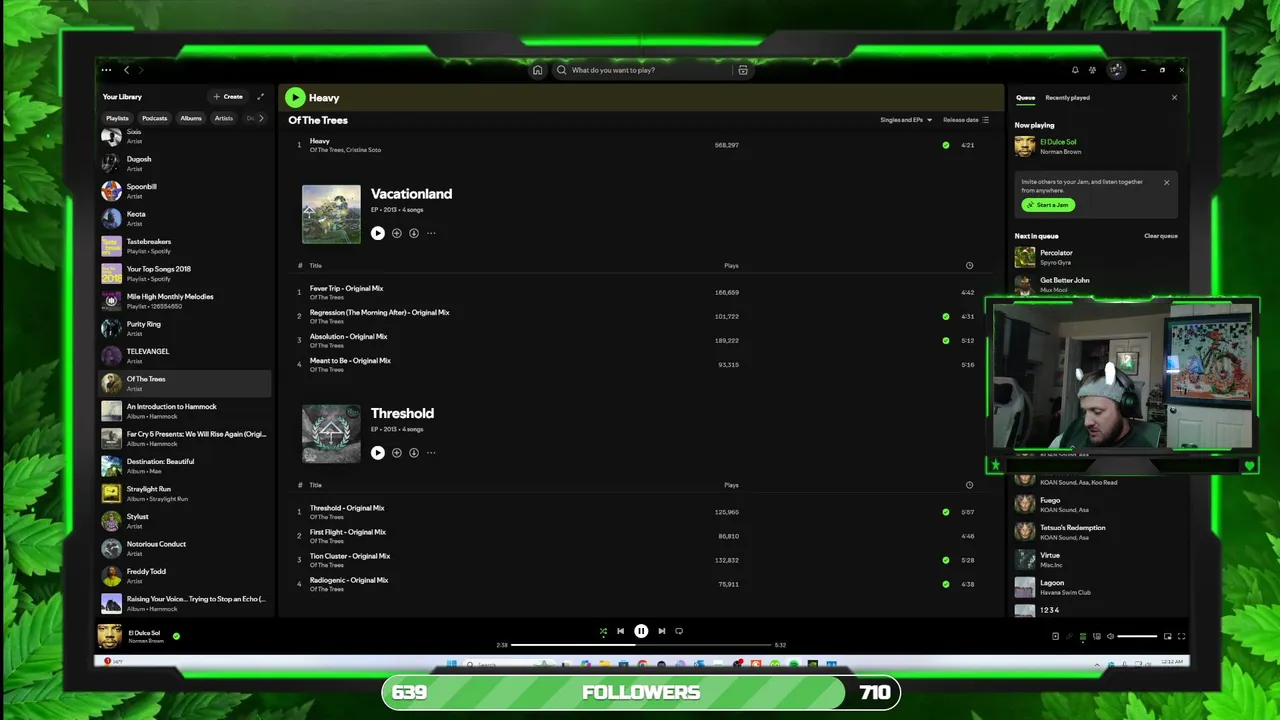Screen dimensions: 1280x720
Task: Open the Singles and EPs filter dropdown
Action: tap(906, 120)
